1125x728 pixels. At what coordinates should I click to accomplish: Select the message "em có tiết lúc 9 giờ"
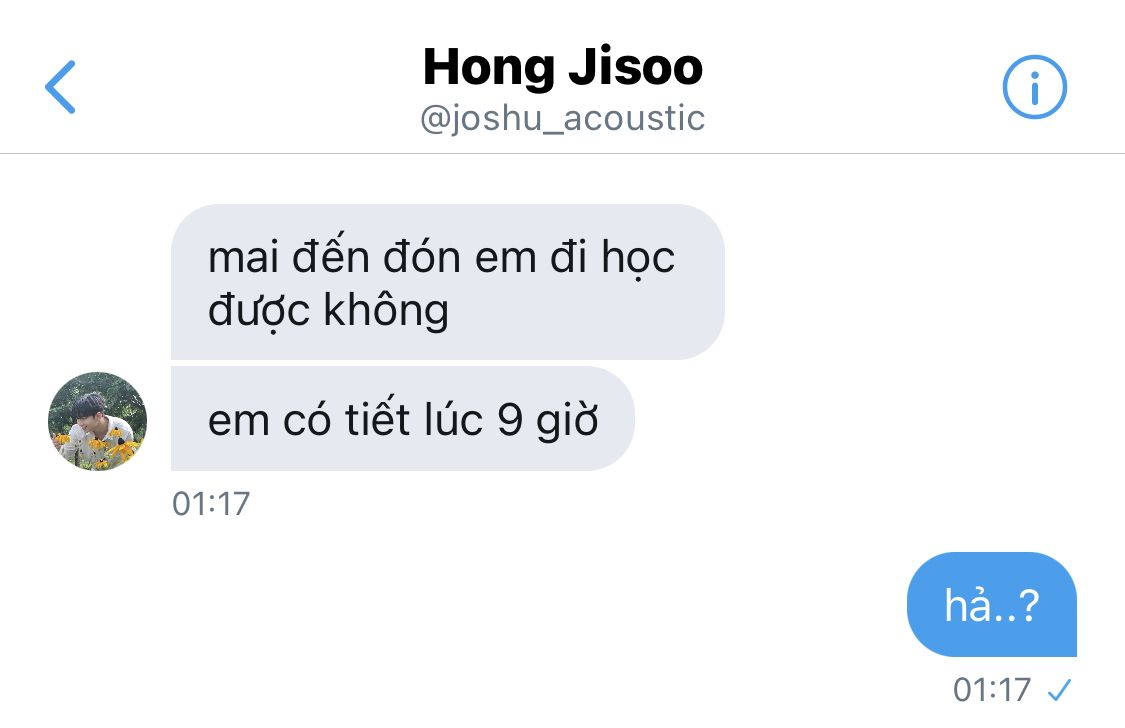[x=403, y=419]
